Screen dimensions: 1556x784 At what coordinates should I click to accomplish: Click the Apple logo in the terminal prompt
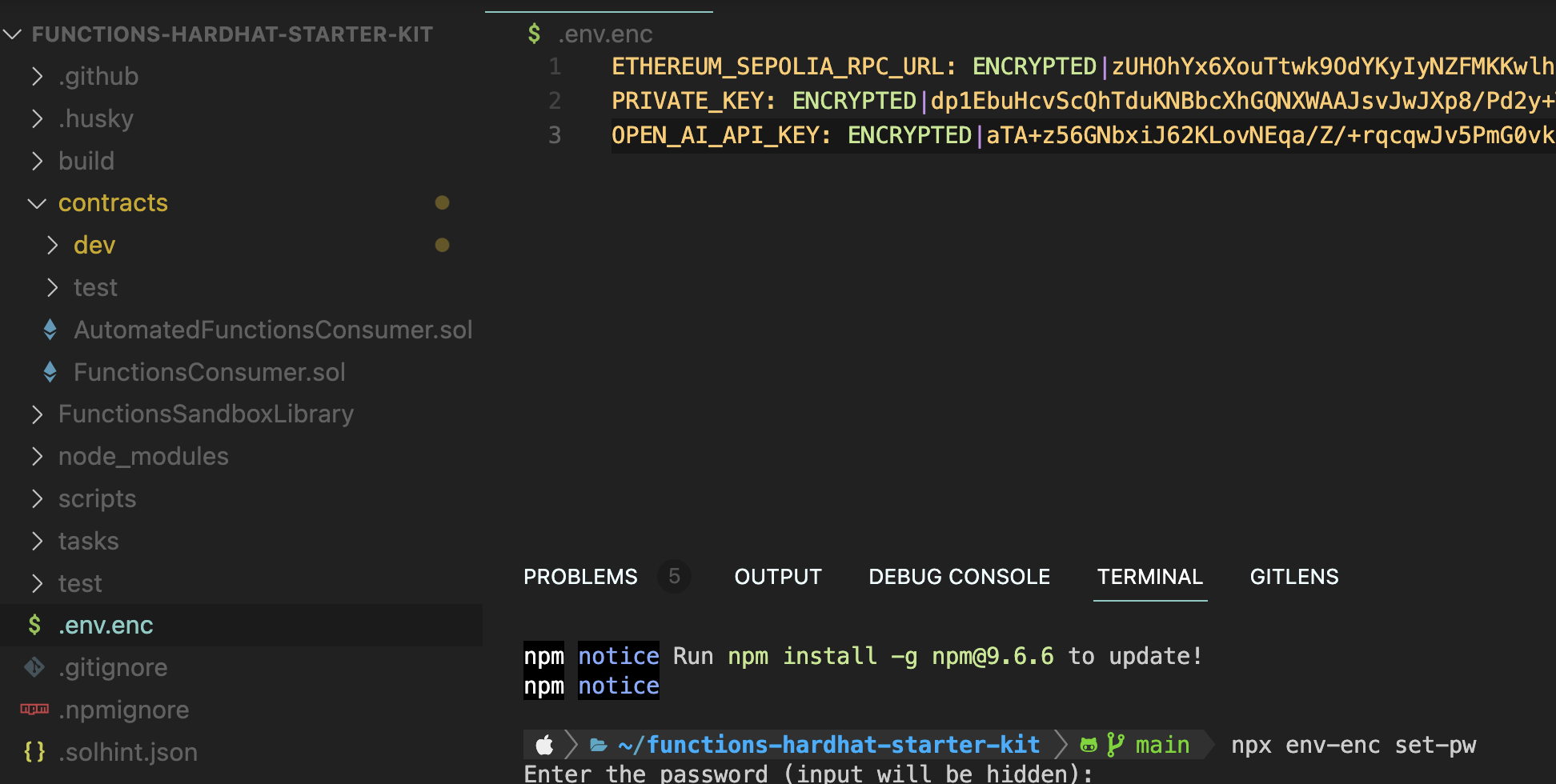point(544,744)
